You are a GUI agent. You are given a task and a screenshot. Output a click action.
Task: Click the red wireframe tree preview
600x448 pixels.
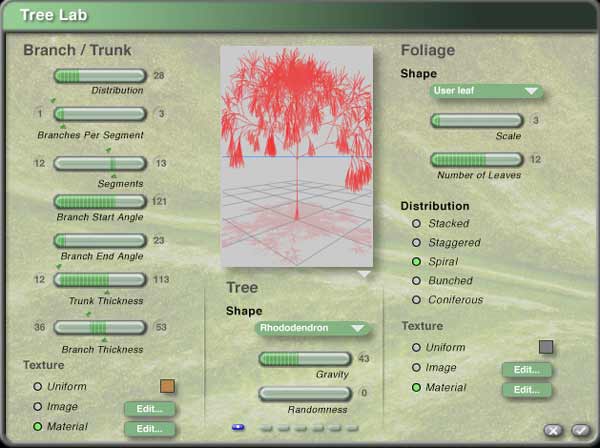[x=297, y=156]
